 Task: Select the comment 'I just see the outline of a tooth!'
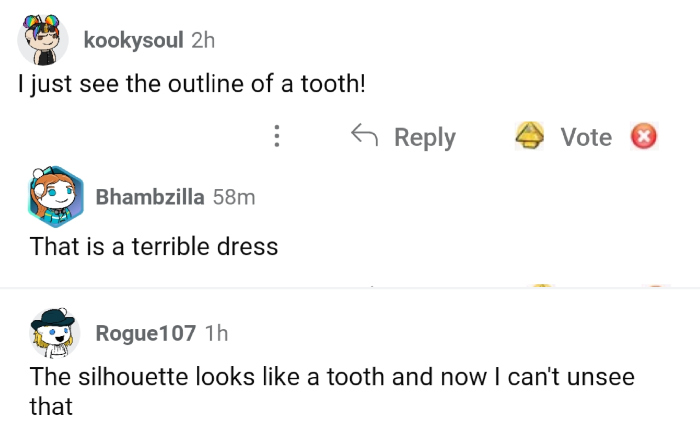tap(192, 85)
